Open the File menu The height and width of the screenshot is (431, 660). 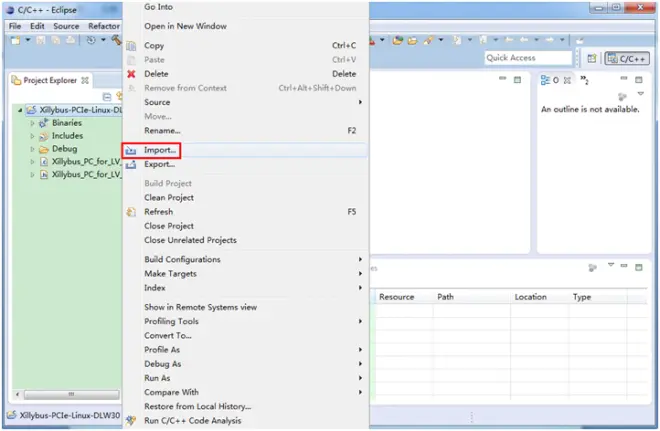coord(15,26)
